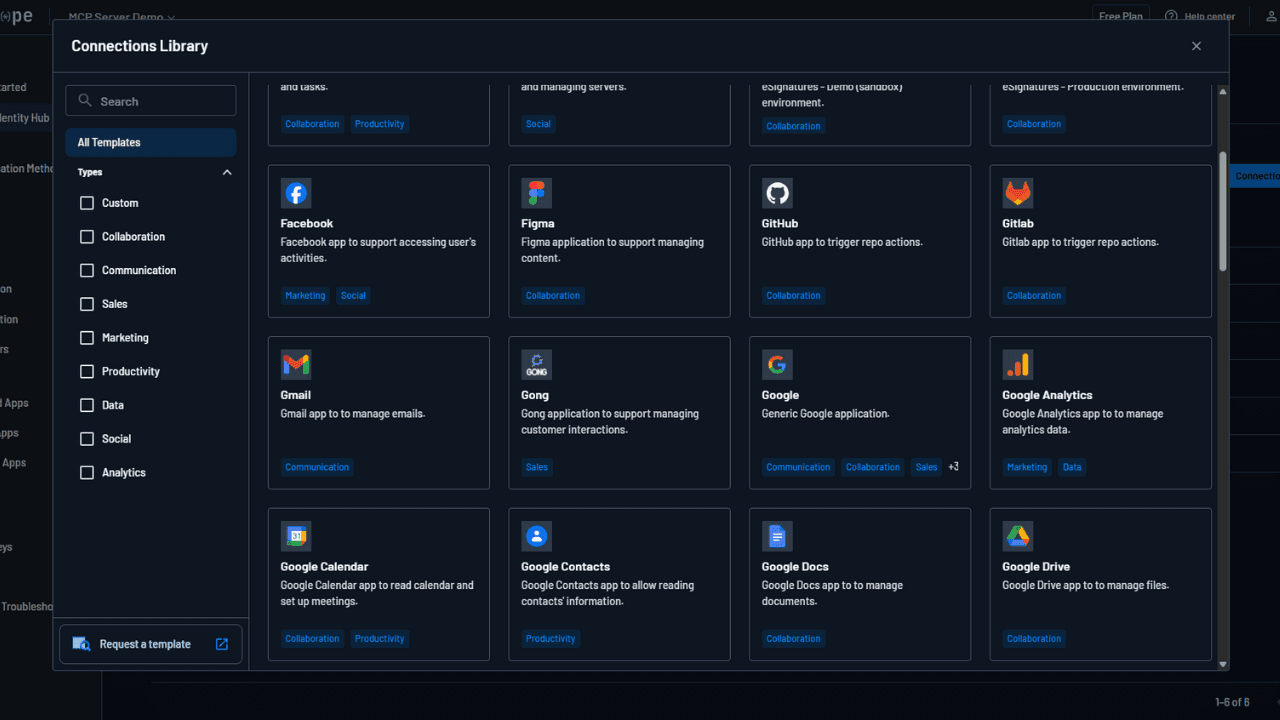The height and width of the screenshot is (720, 1280).
Task: Click inside the Search templates field
Action: [150, 100]
